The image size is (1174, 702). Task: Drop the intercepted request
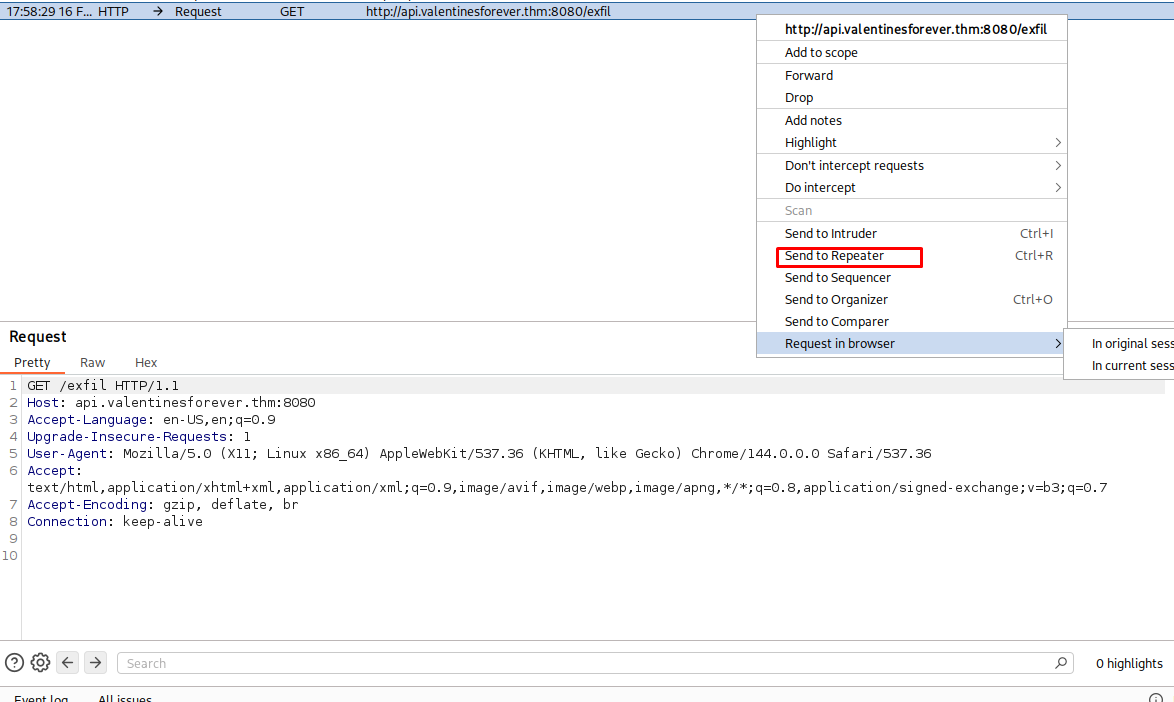pyautogui.click(x=799, y=98)
